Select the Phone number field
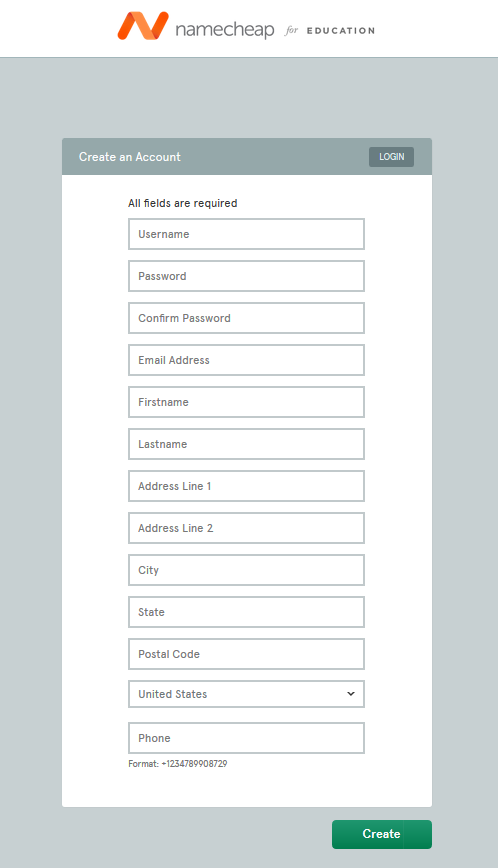 246,738
